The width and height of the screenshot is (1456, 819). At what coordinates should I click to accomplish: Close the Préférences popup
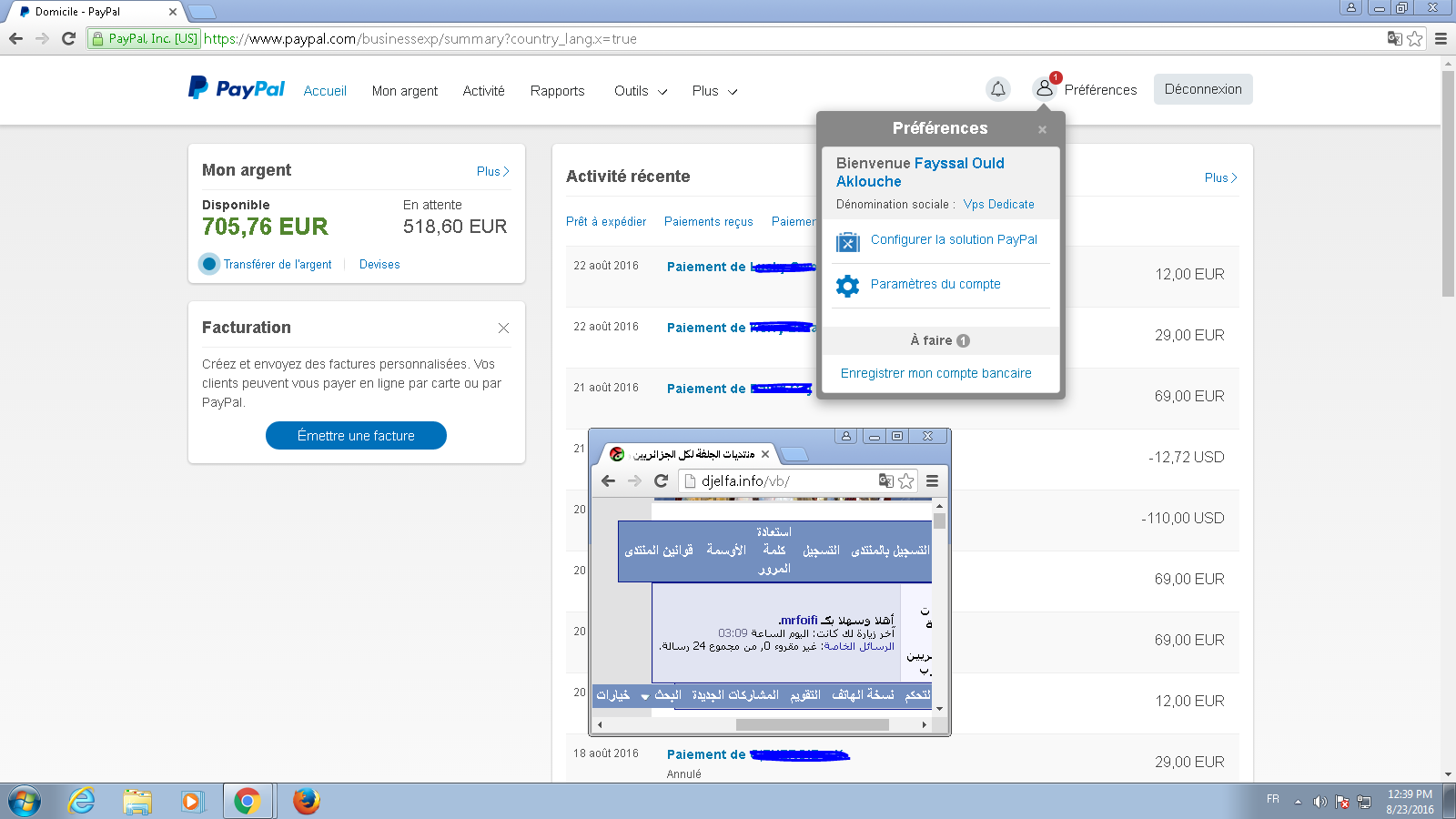click(x=1042, y=130)
